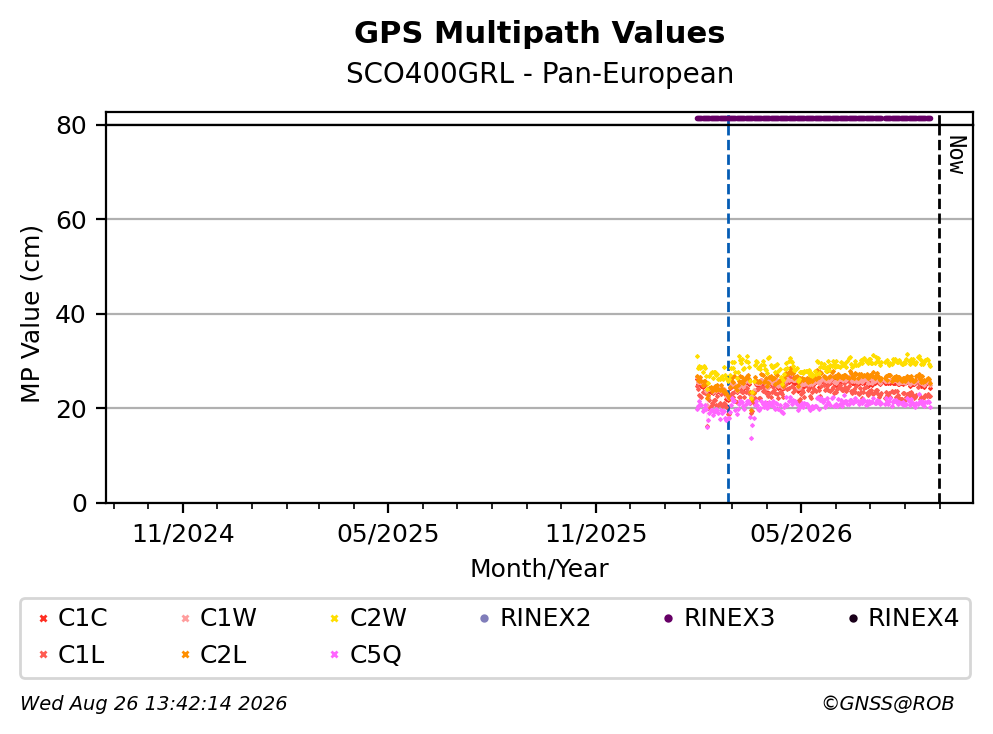Click the MP Value (cm) axis label
The image size is (993, 734).
[x=30, y=314]
